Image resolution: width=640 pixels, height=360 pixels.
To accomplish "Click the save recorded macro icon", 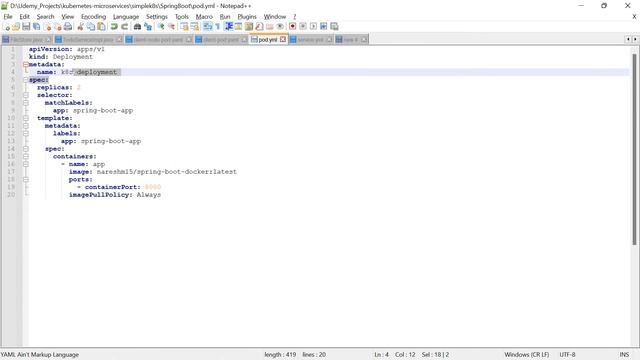I will 334,27.
